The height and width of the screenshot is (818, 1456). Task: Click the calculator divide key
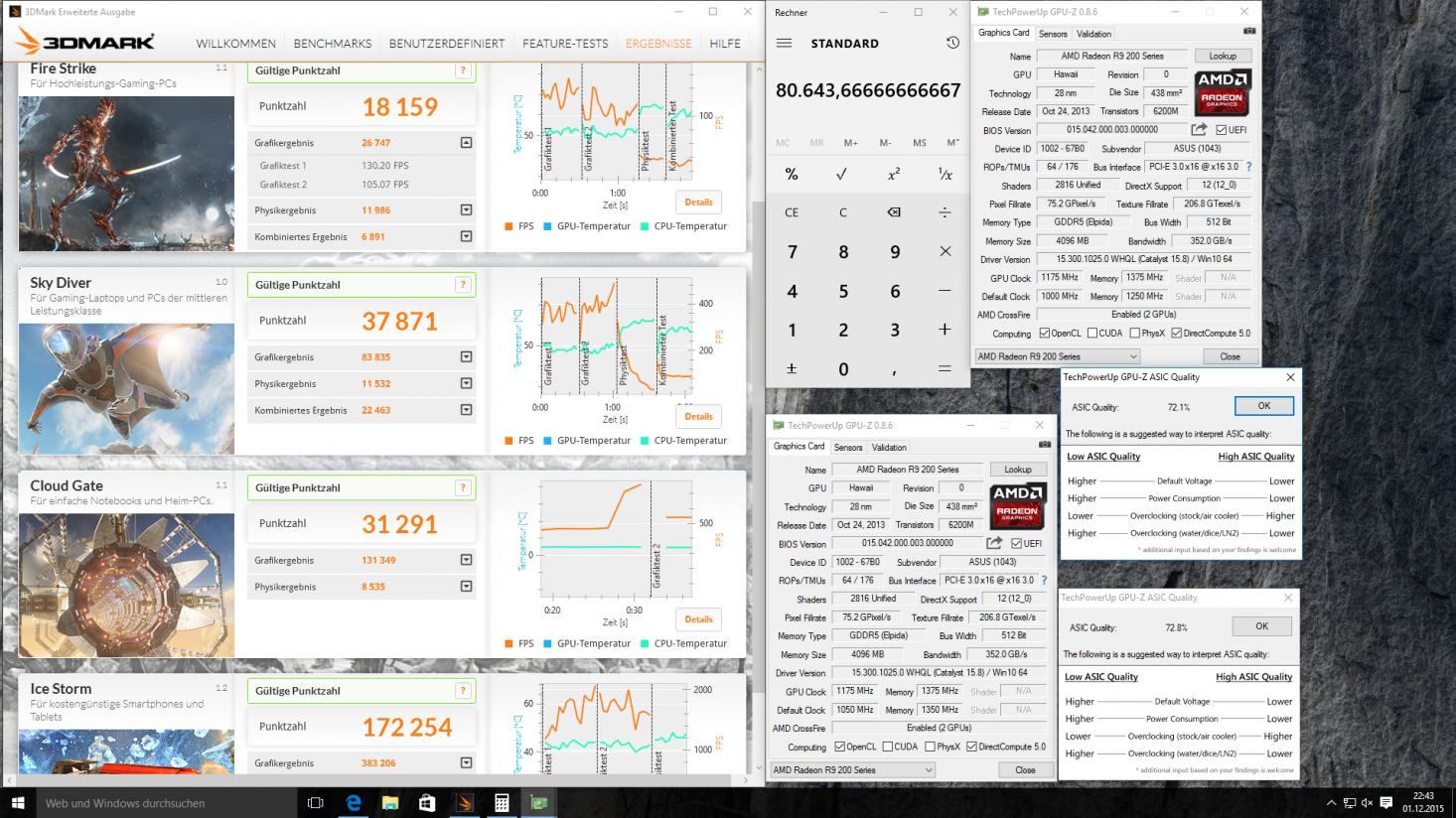coord(945,212)
